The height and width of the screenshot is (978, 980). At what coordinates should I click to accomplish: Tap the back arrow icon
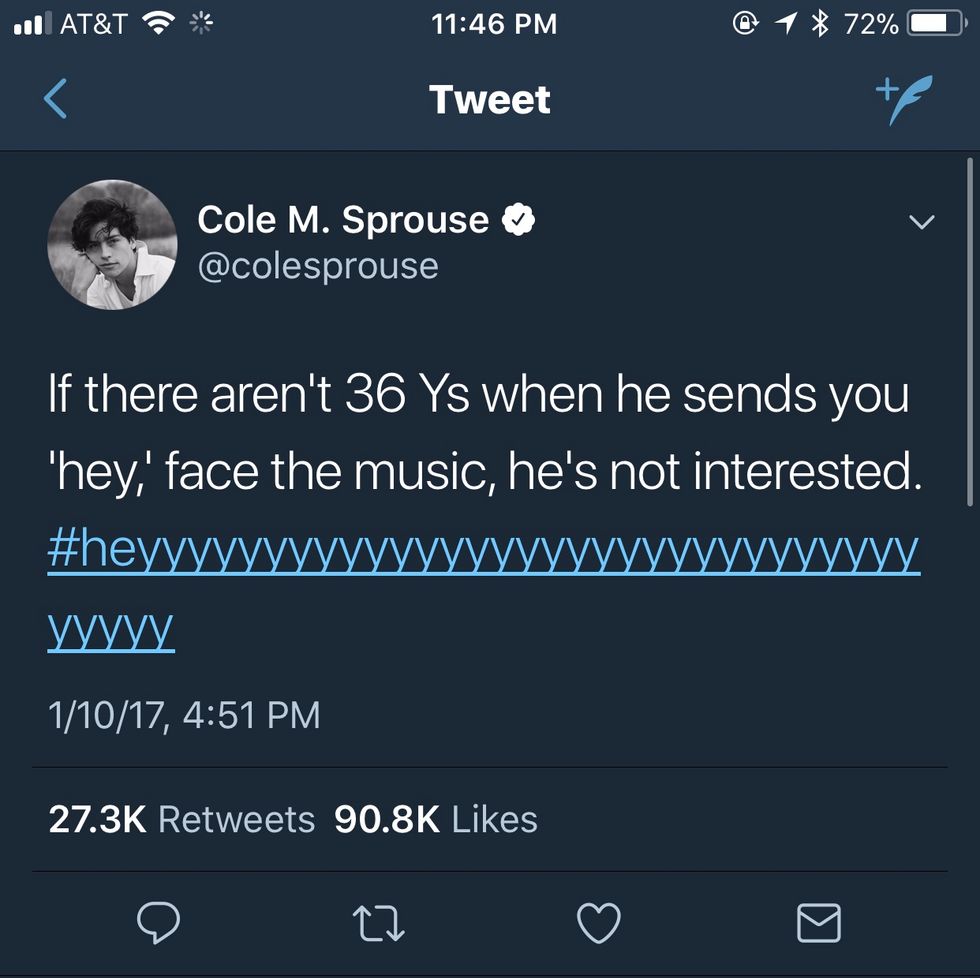pos(57,100)
